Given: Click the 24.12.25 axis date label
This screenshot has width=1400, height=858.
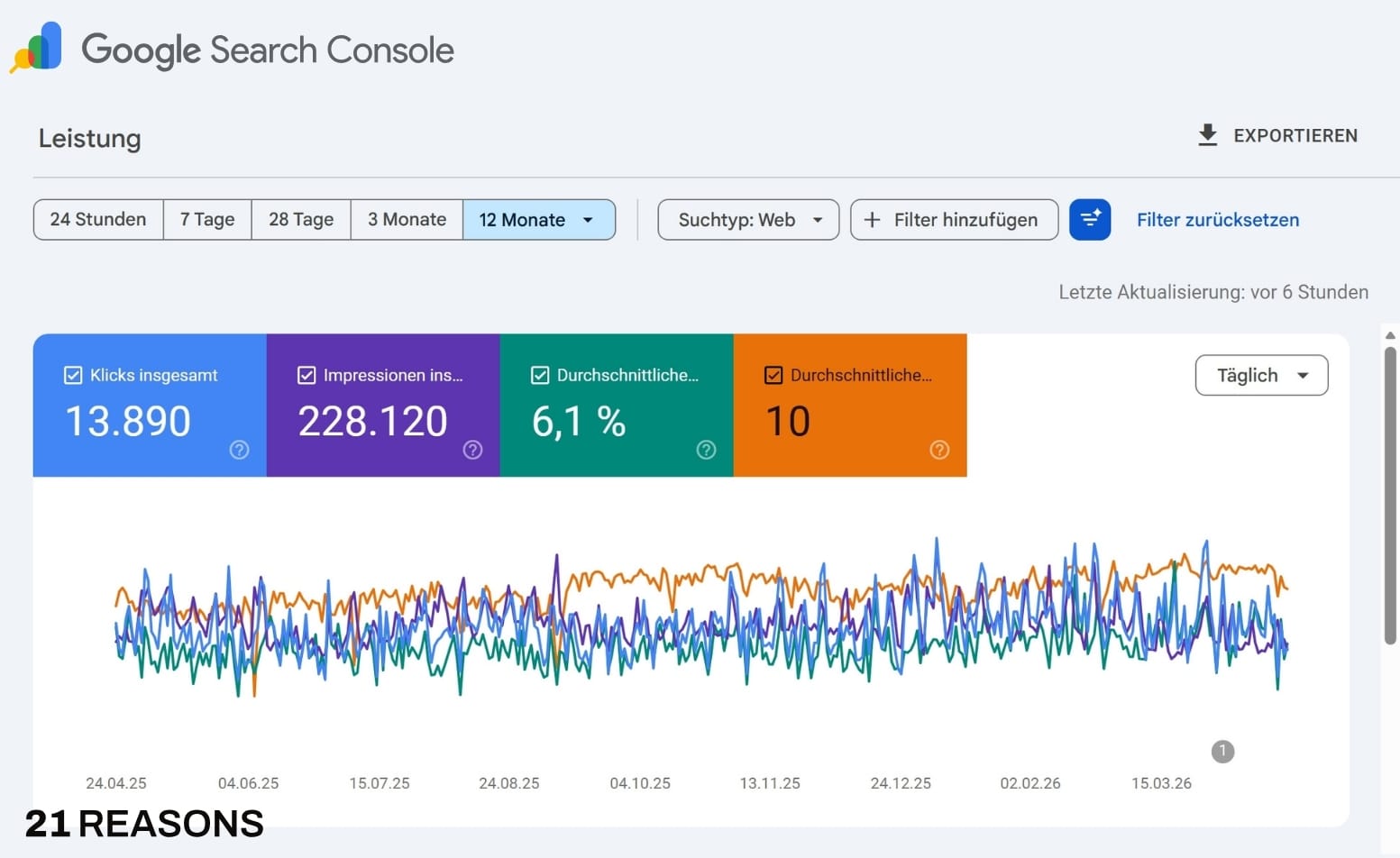Looking at the screenshot, I should 901,783.
